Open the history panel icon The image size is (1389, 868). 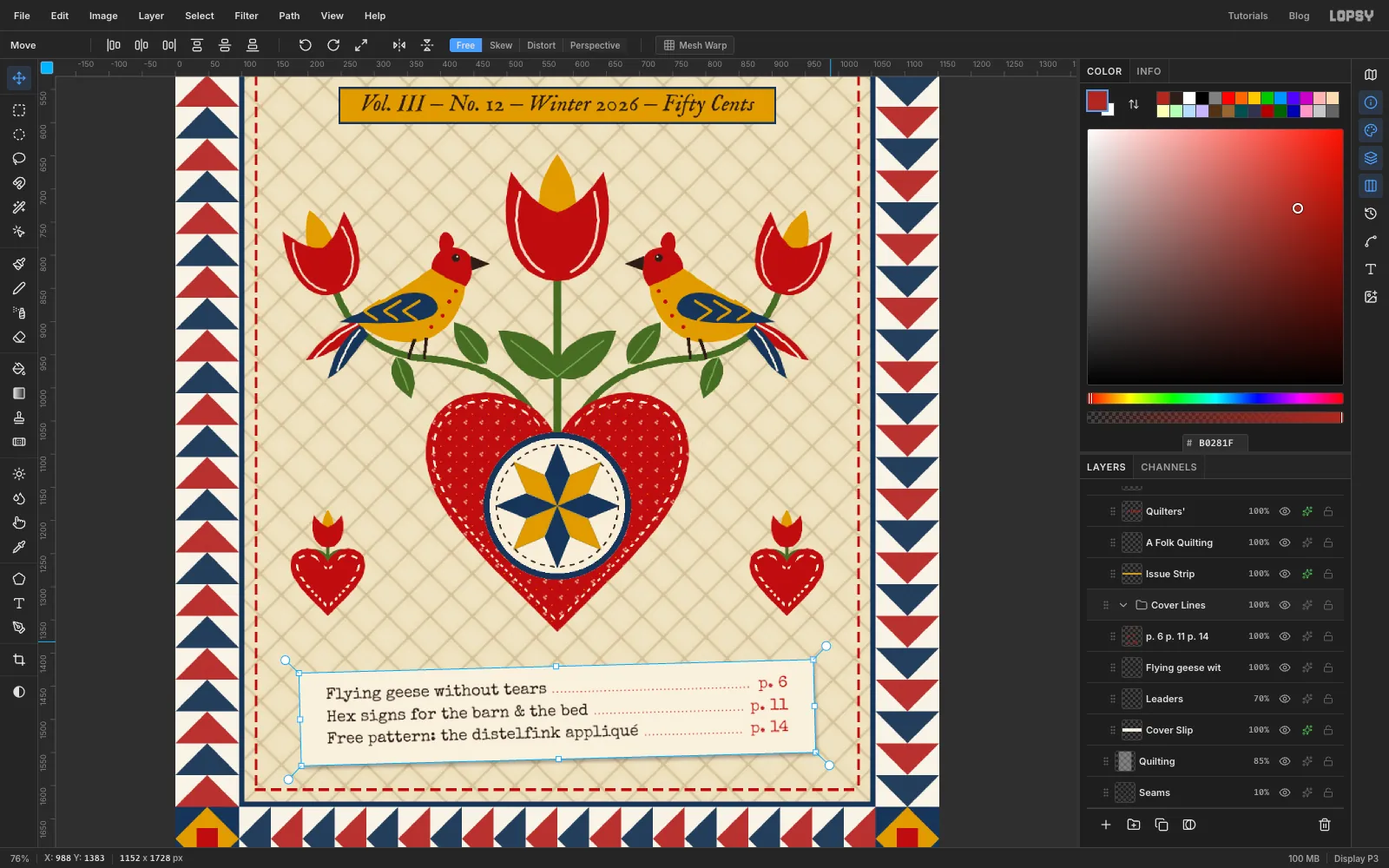tap(1371, 214)
